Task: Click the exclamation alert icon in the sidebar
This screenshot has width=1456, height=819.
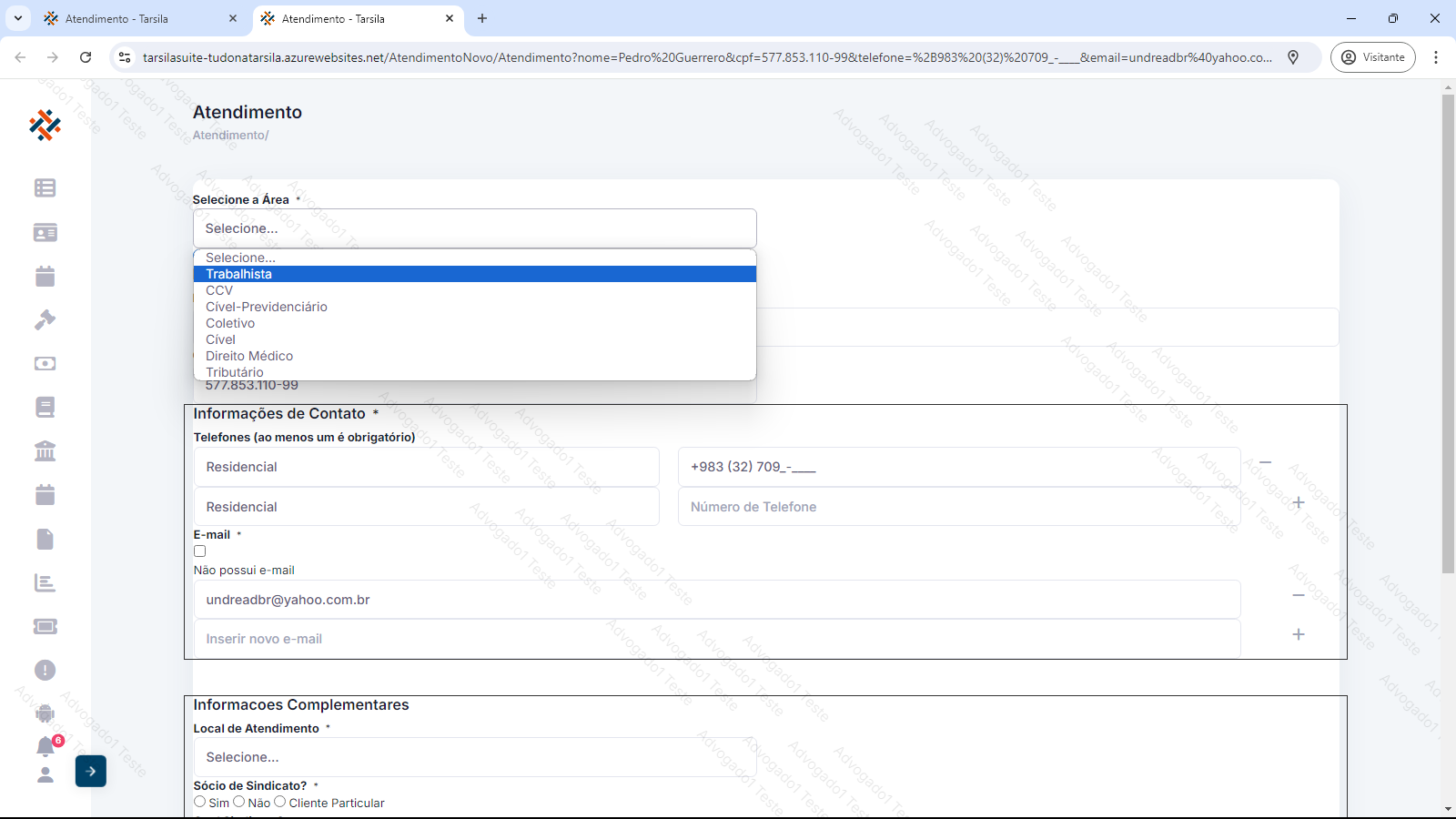Action: click(45, 670)
